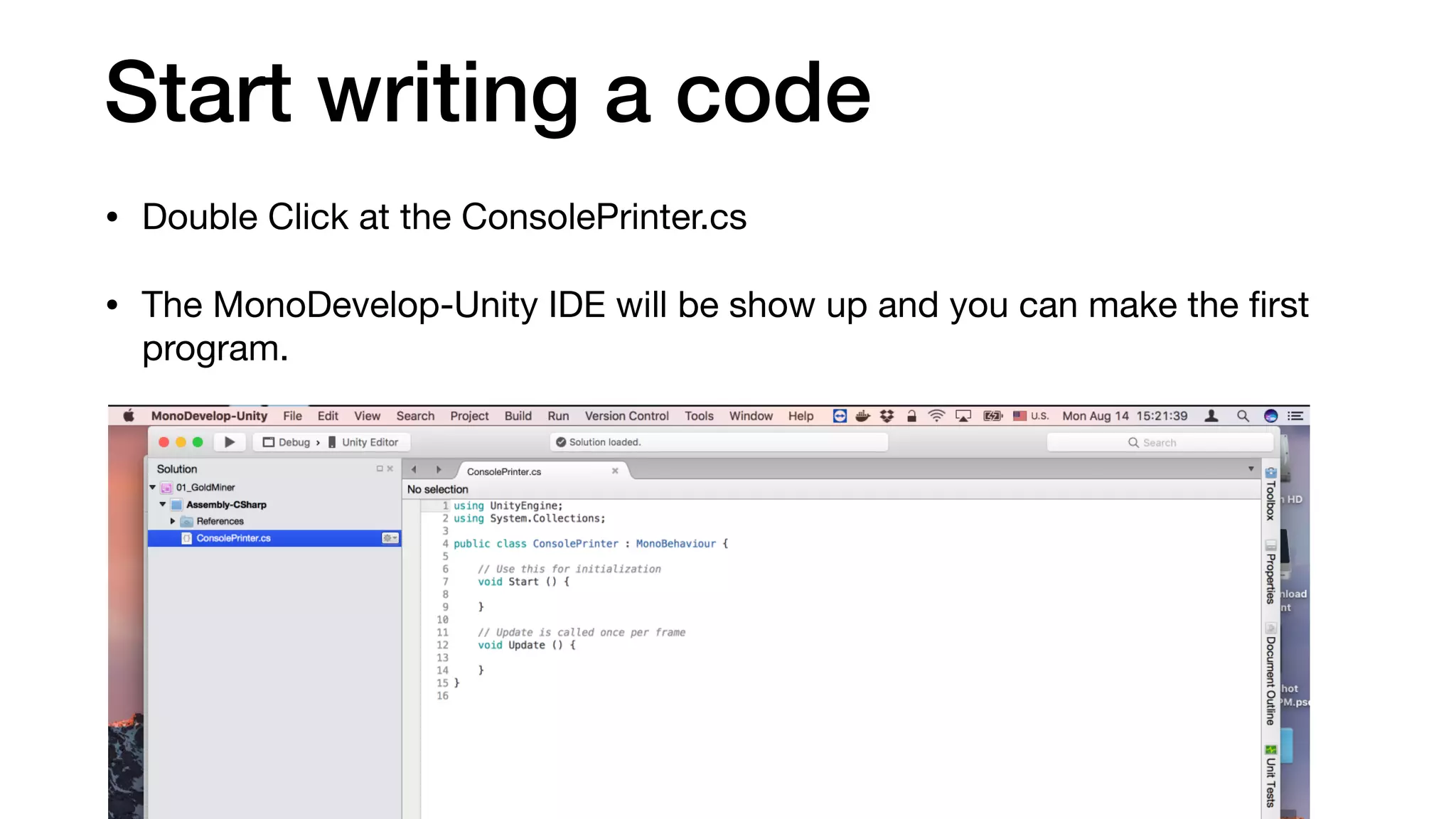Open the Apple menu
Image resolution: width=1456 pixels, height=819 pixels.
tap(129, 416)
